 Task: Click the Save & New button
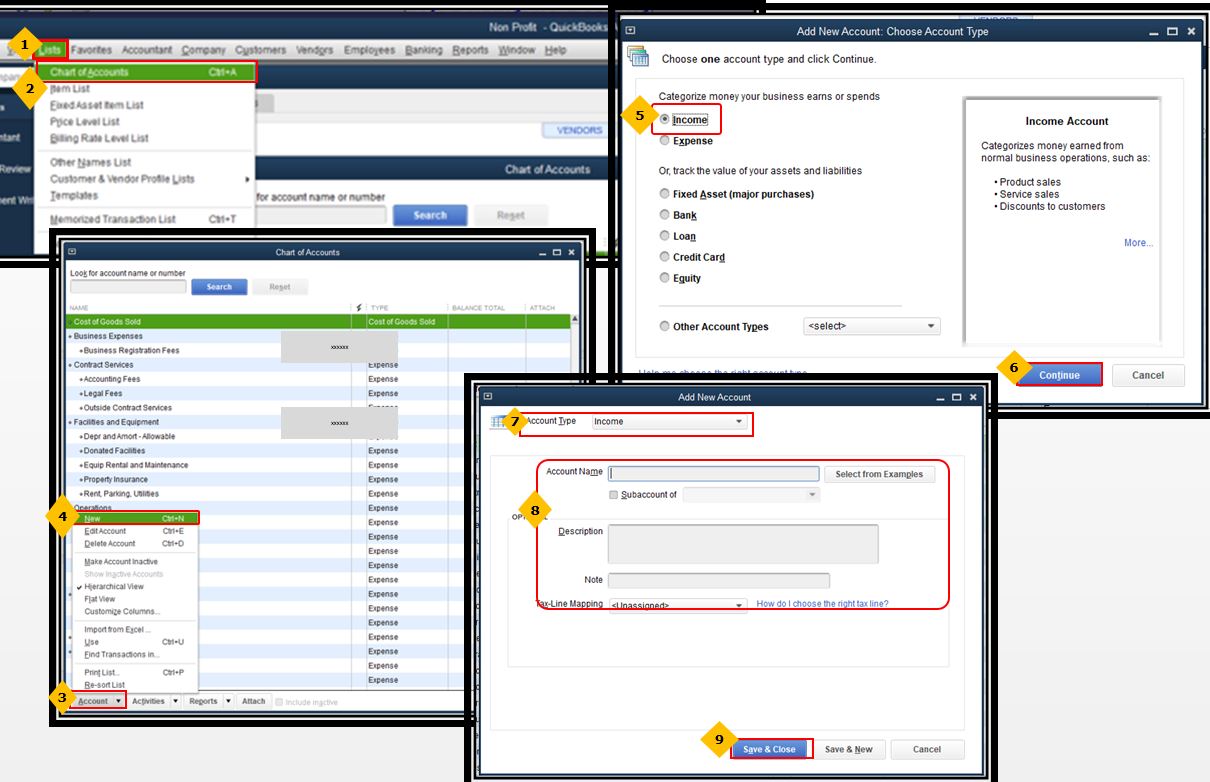pos(849,749)
